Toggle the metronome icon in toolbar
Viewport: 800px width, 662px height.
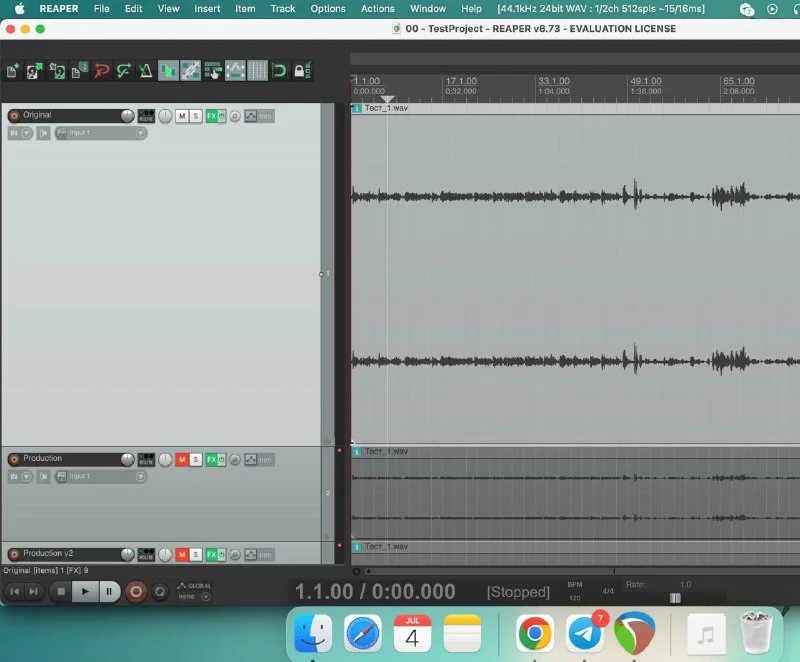coord(146,71)
